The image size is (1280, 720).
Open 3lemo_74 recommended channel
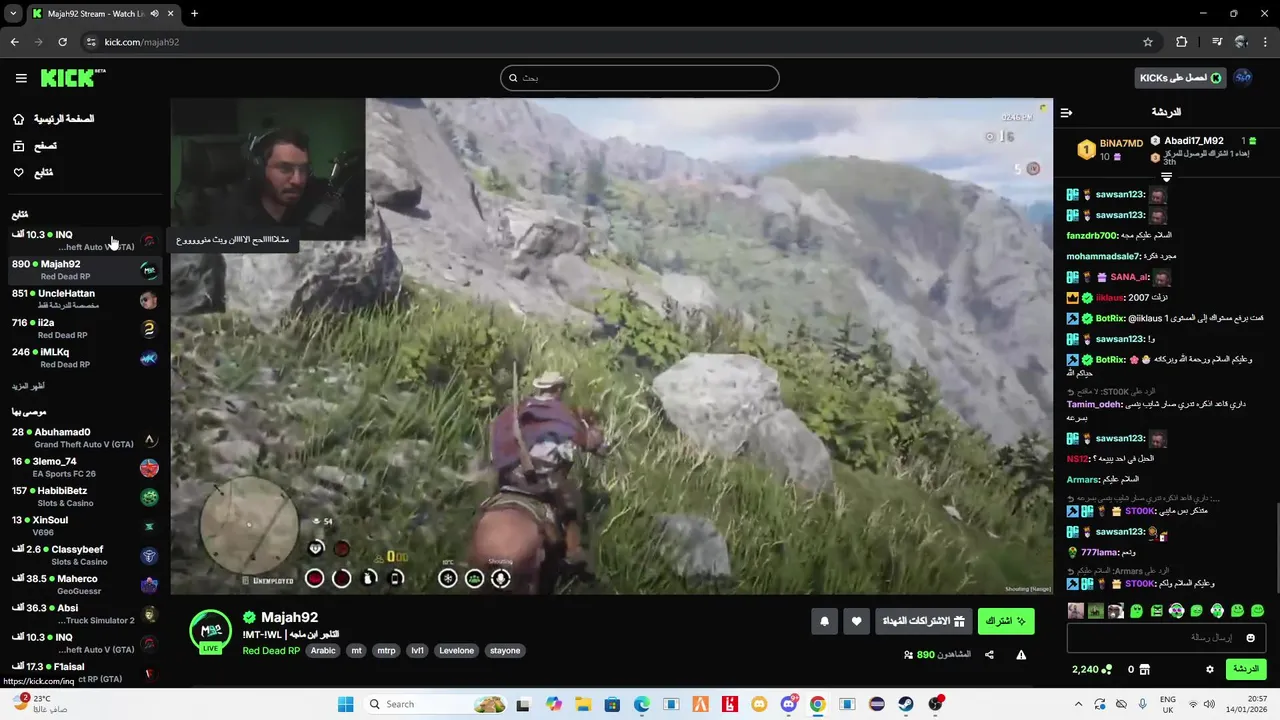[x=84, y=467]
